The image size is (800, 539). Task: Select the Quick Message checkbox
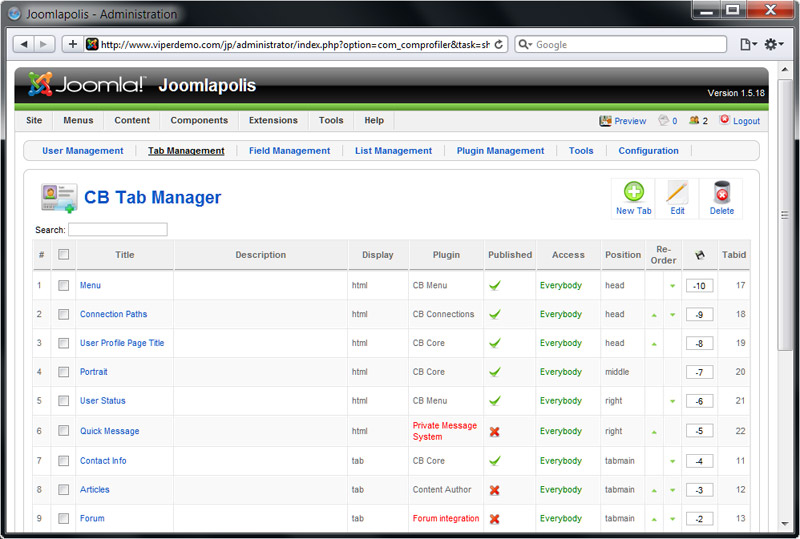point(63,431)
